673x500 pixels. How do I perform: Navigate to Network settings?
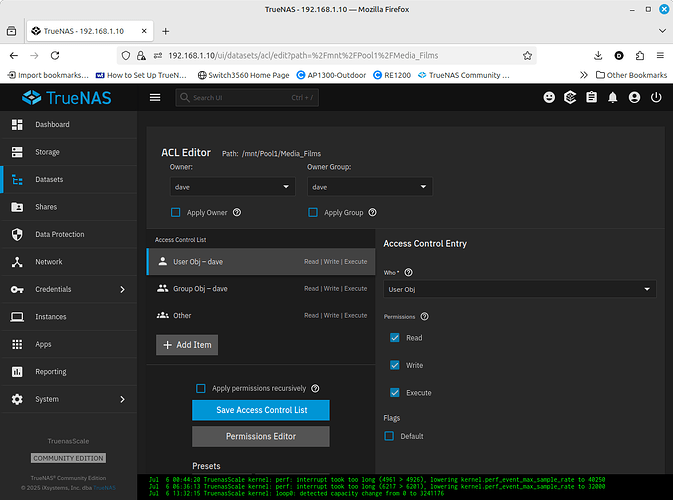[x=69, y=262]
